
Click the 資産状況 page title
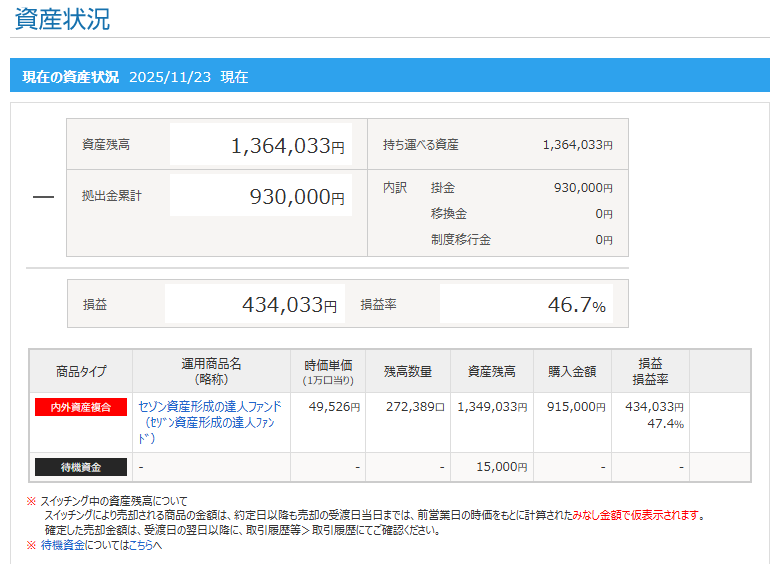coord(62,19)
